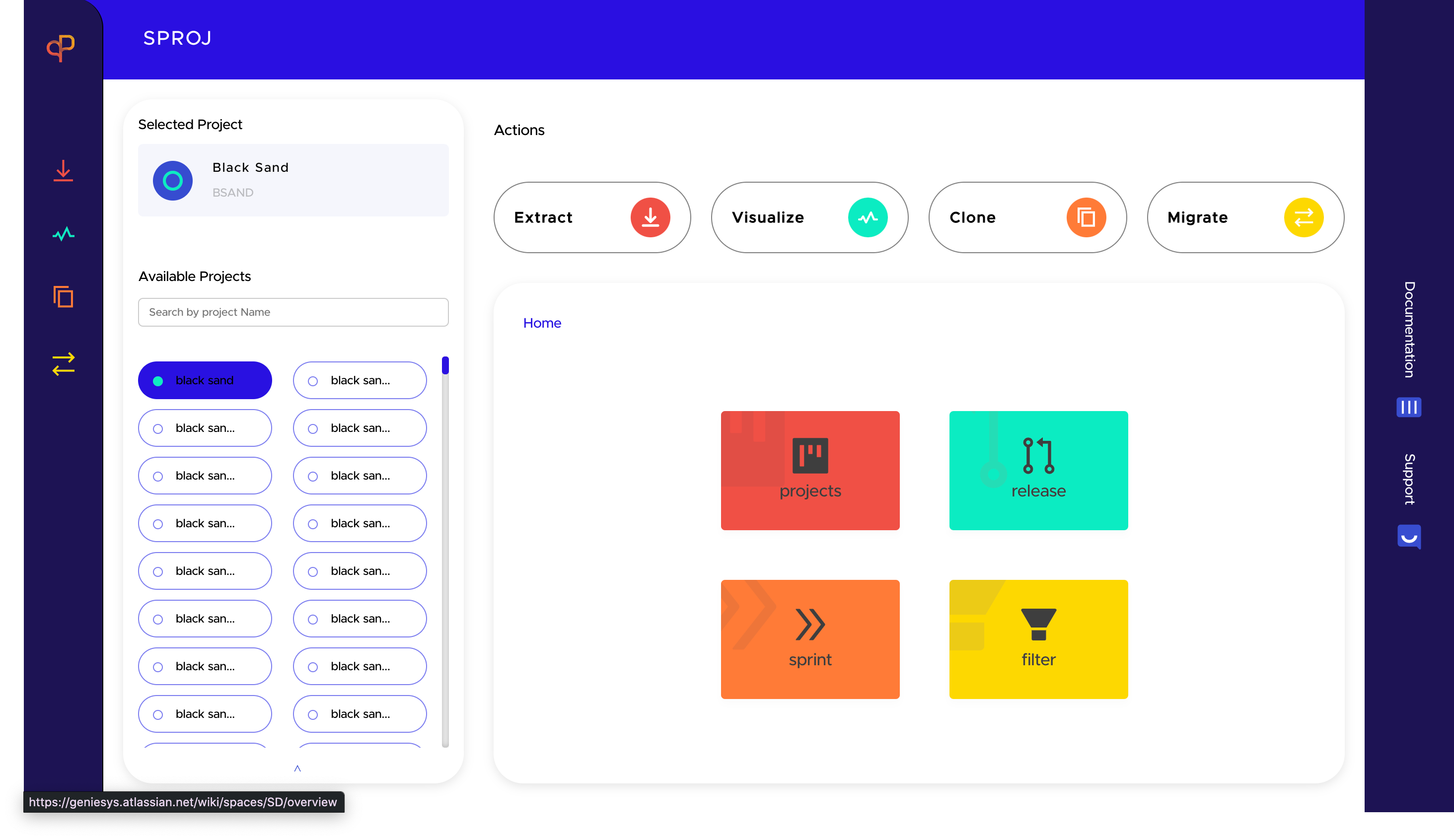Click the red download icon in Extract
The image size is (1454, 840).
(x=650, y=217)
